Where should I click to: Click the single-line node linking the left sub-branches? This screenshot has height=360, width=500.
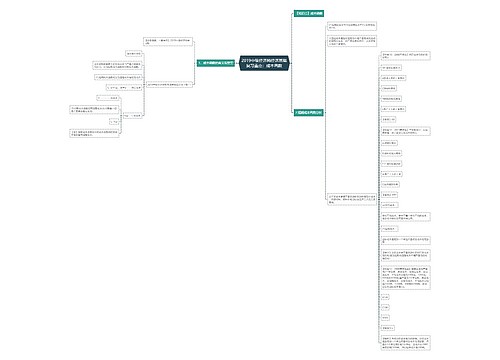[169, 84]
